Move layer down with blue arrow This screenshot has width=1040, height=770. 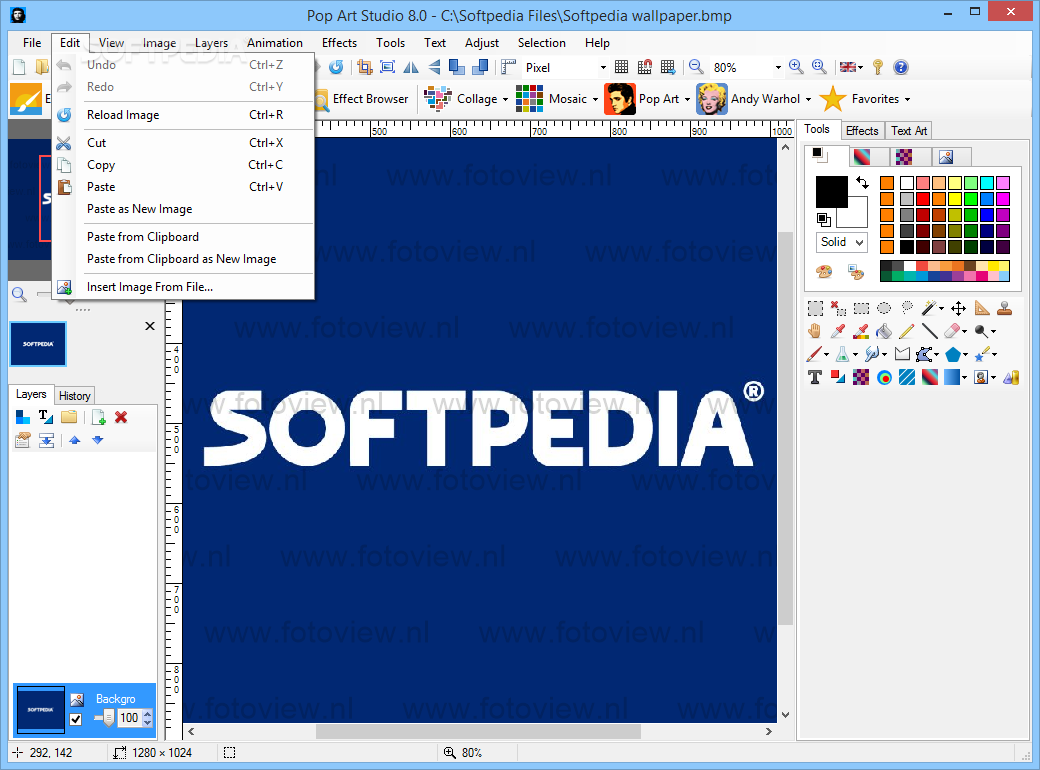(98, 440)
